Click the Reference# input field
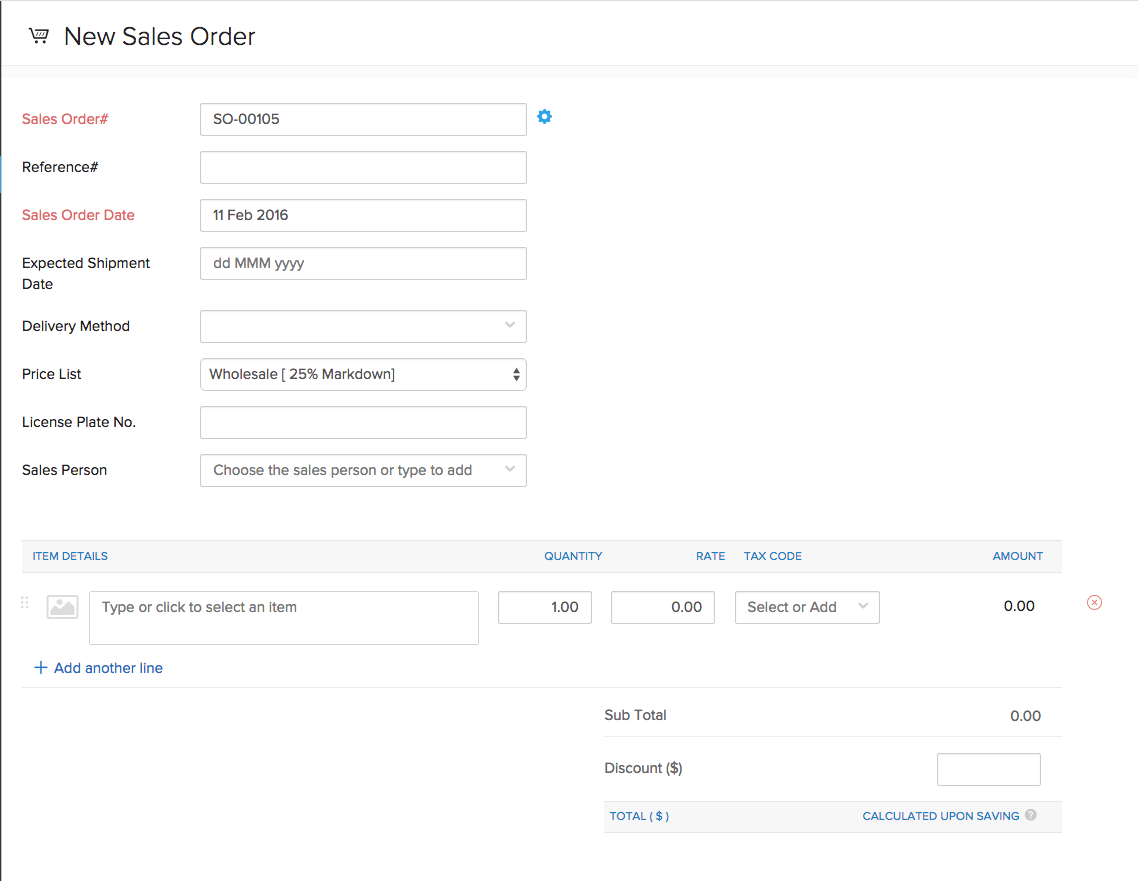The width and height of the screenshot is (1138, 881). click(363, 167)
